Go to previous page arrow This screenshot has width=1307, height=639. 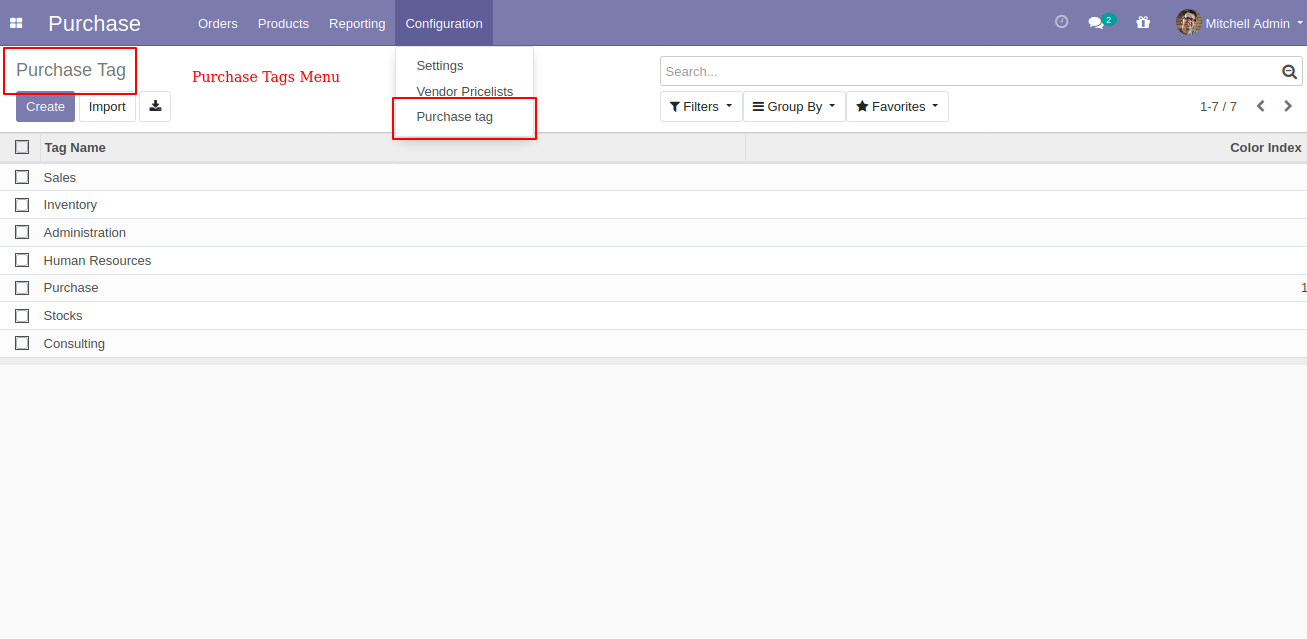tap(1261, 106)
